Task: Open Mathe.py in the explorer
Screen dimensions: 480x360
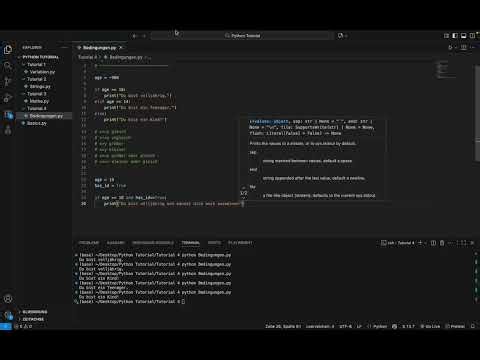Action: coord(39,101)
